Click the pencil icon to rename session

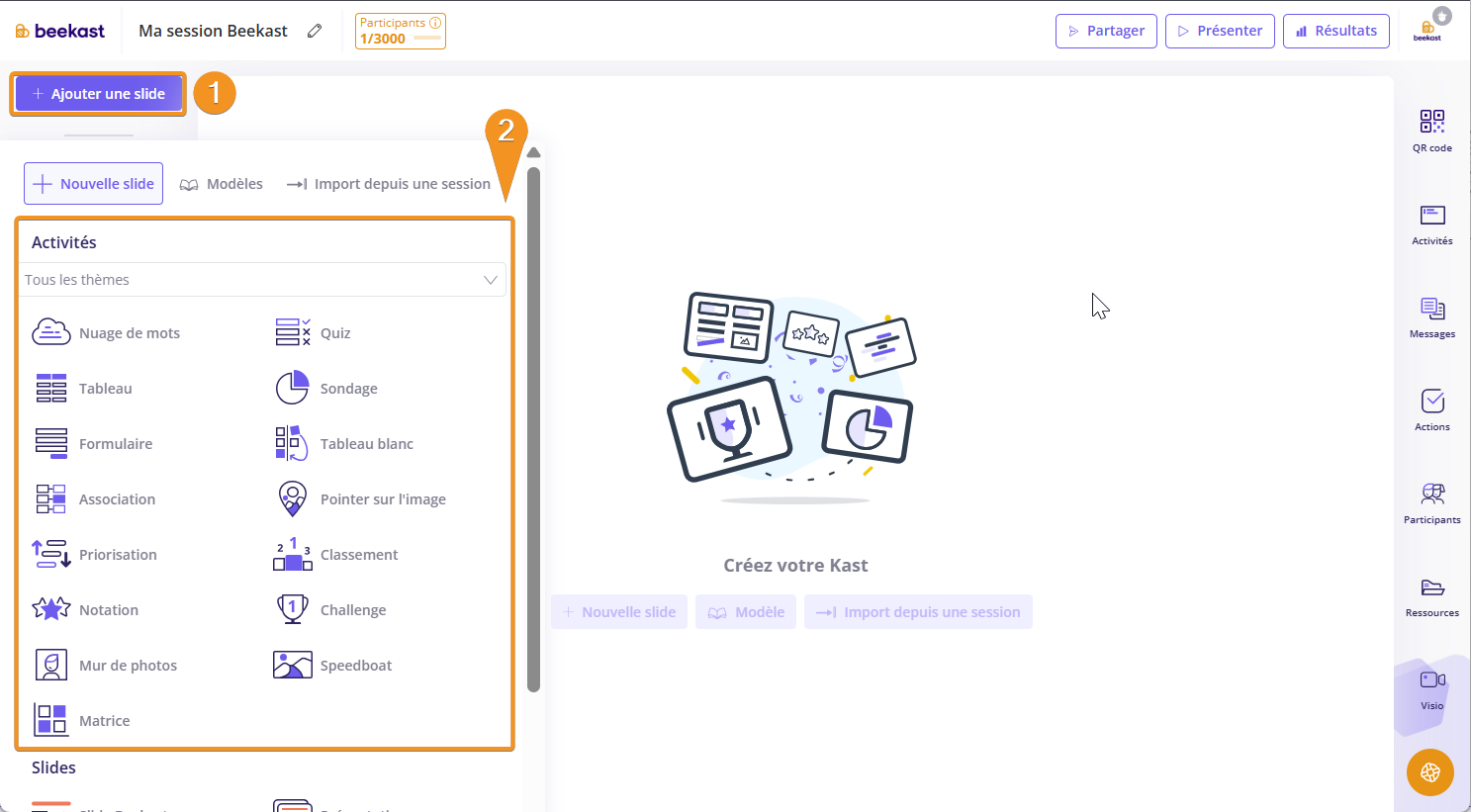pos(315,31)
